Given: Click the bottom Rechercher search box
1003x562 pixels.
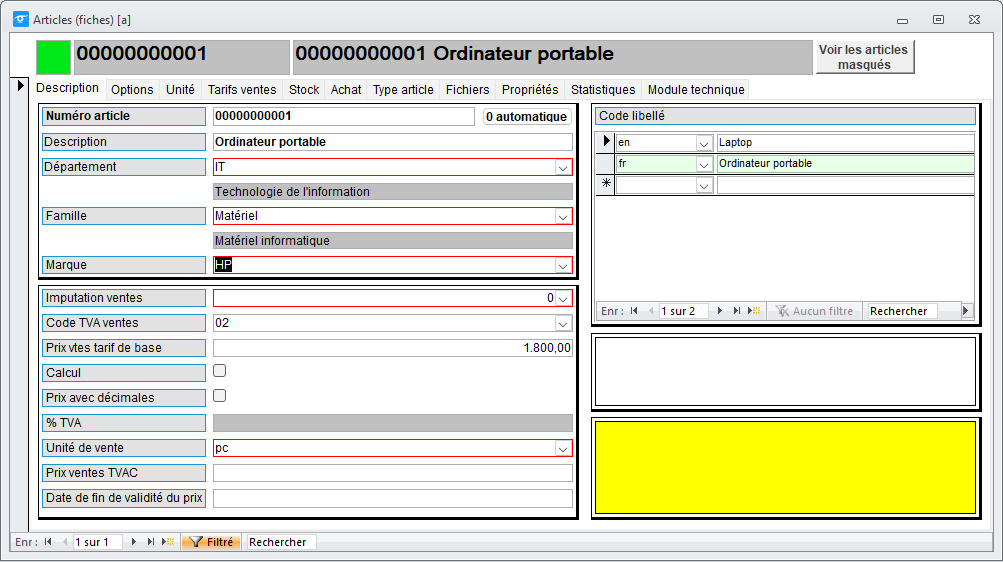Looking at the screenshot, I should tap(281, 542).
